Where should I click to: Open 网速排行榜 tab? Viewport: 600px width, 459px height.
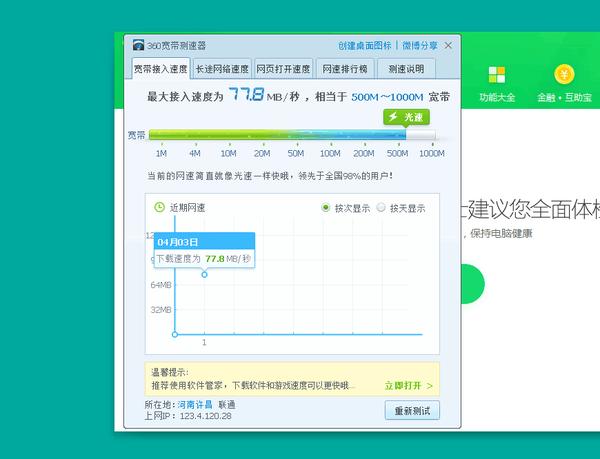point(345,69)
